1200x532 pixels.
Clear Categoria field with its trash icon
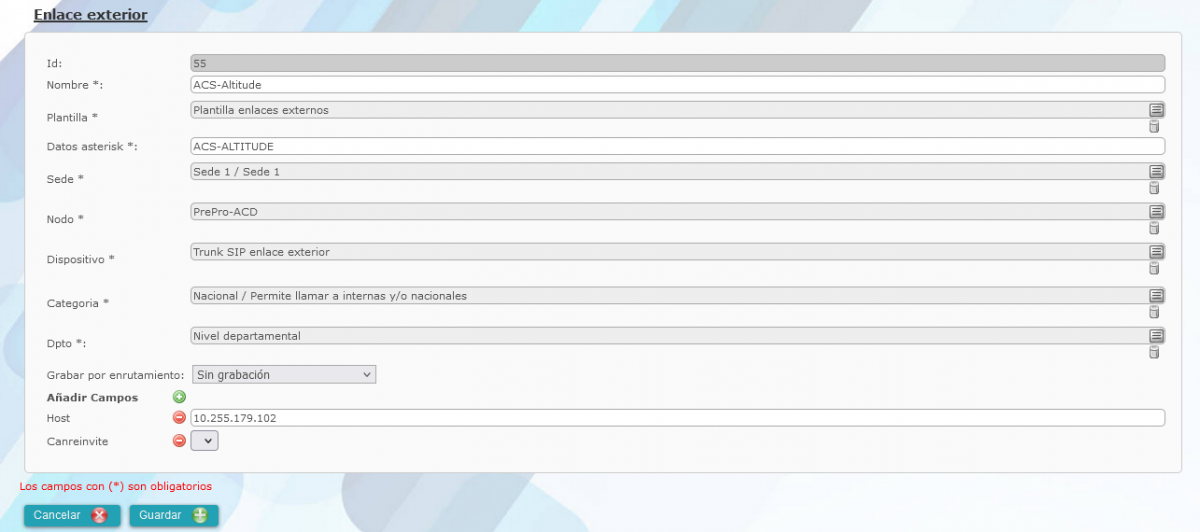tap(1154, 312)
